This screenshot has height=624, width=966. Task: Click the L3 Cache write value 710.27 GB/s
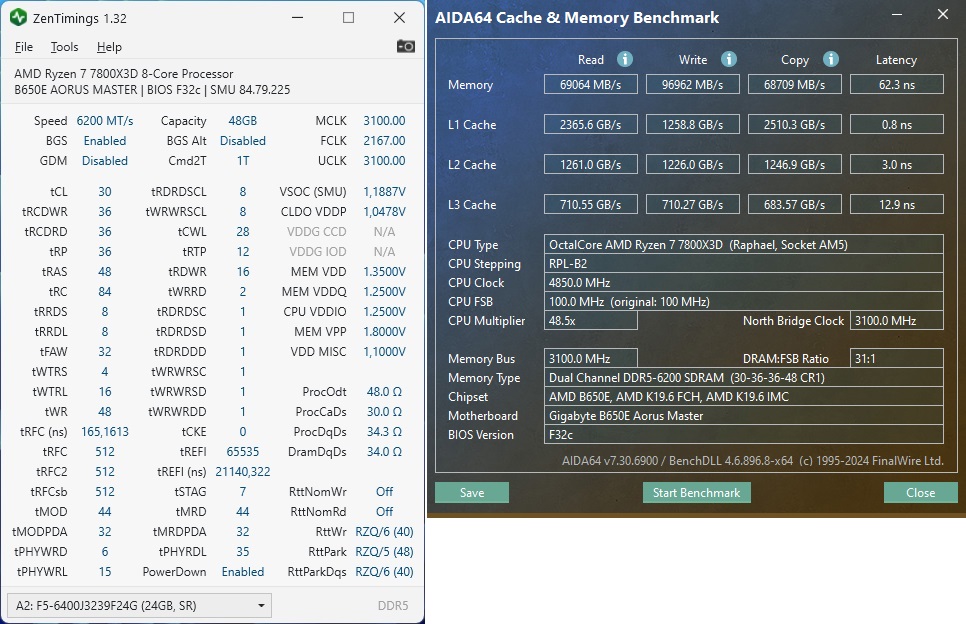click(x=692, y=205)
